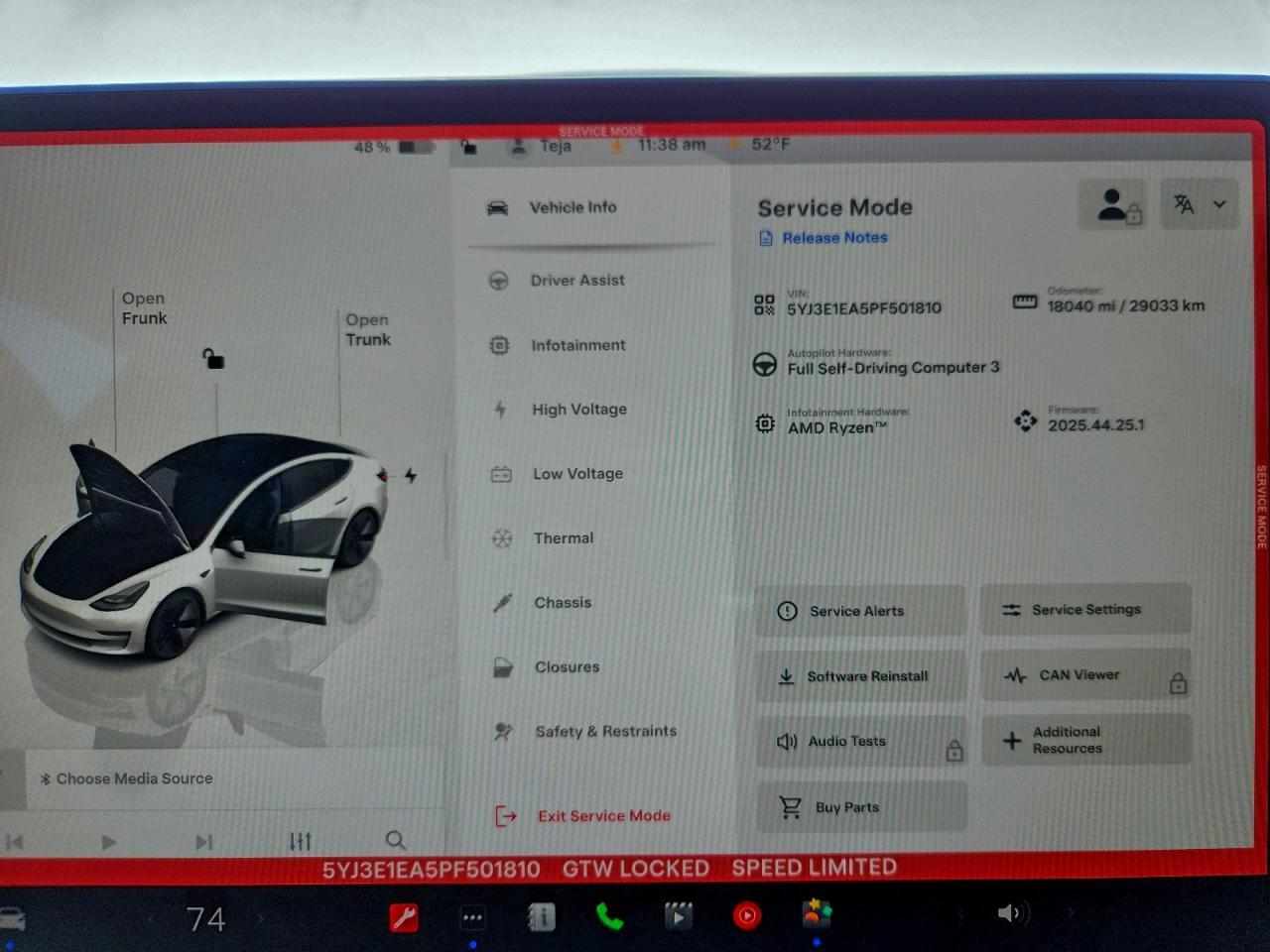Open the app launcher three dots
Image resolution: width=1270 pixels, height=952 pixels.
[472, 917]
